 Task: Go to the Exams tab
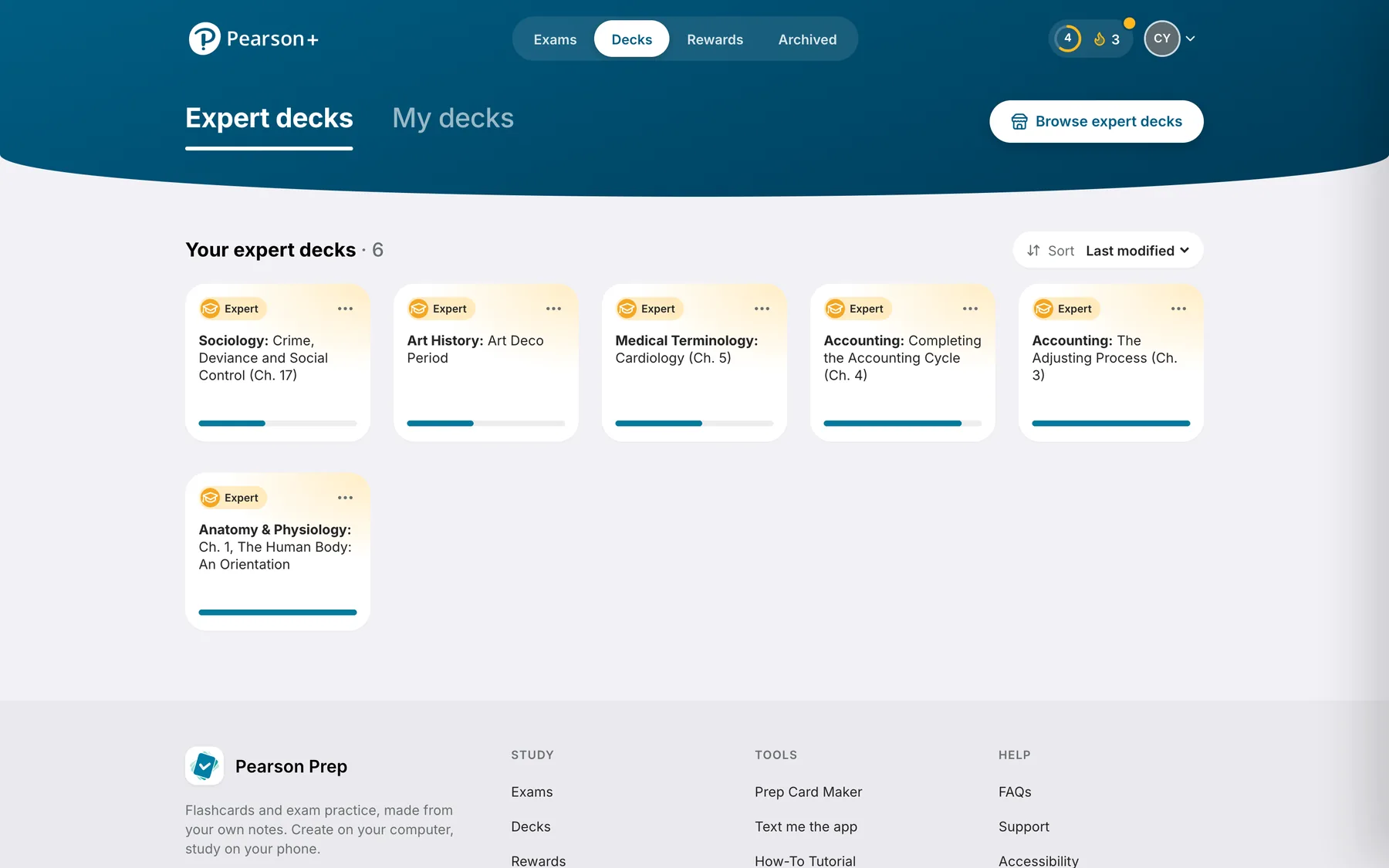pyautogui.click(x=555, y=39)
